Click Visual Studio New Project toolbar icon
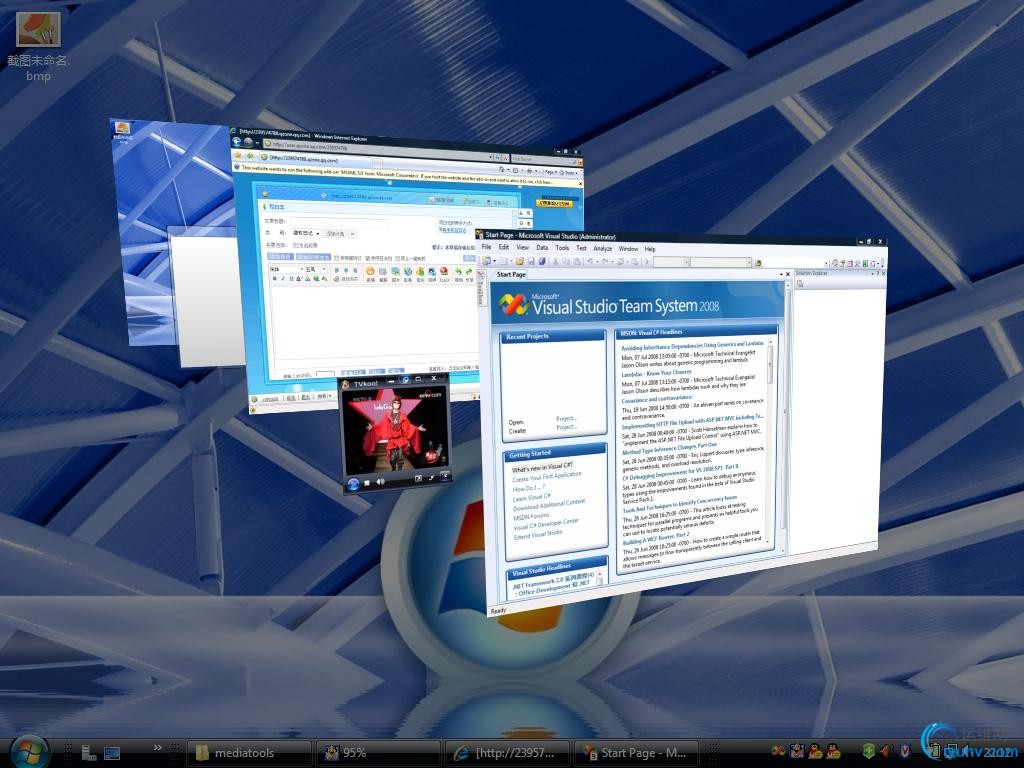The width and height of the screenshot is (1024, 768). click(487, 261)
